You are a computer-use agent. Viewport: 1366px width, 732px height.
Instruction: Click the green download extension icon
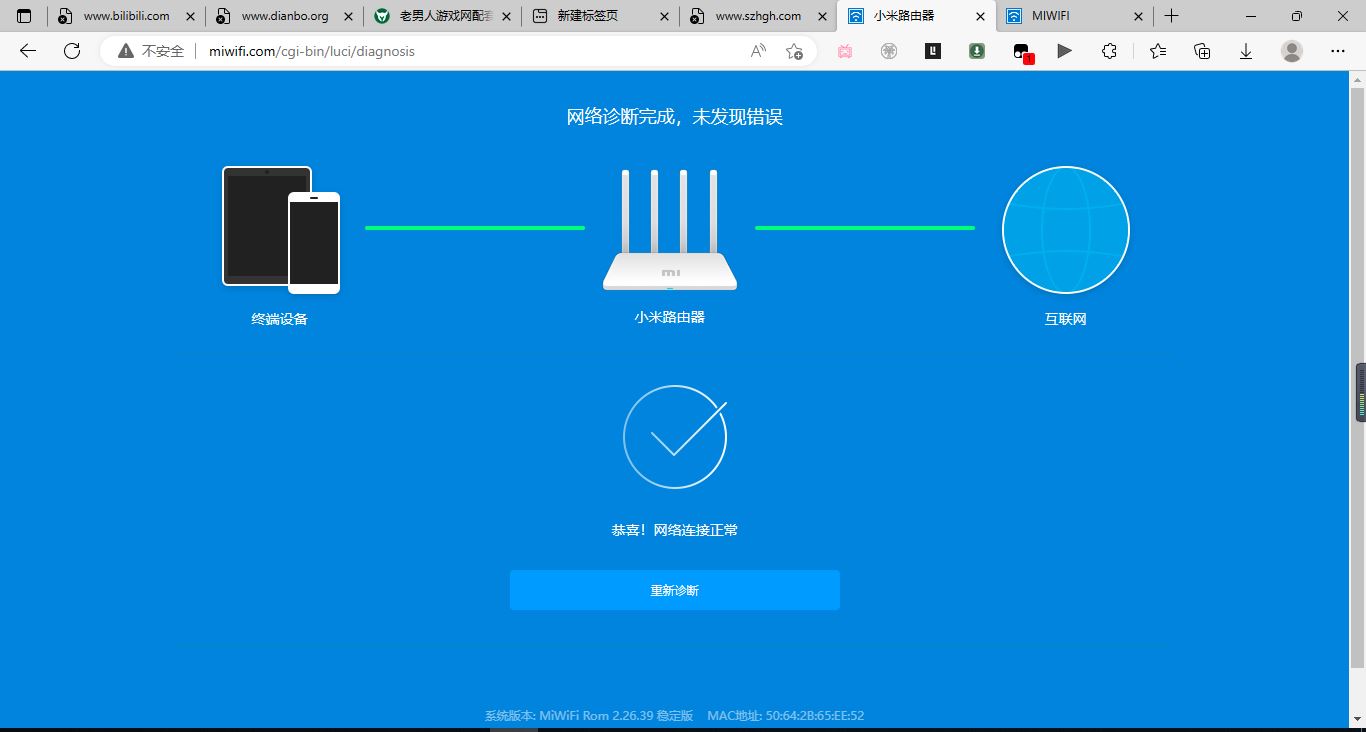[x=977, y=51]
